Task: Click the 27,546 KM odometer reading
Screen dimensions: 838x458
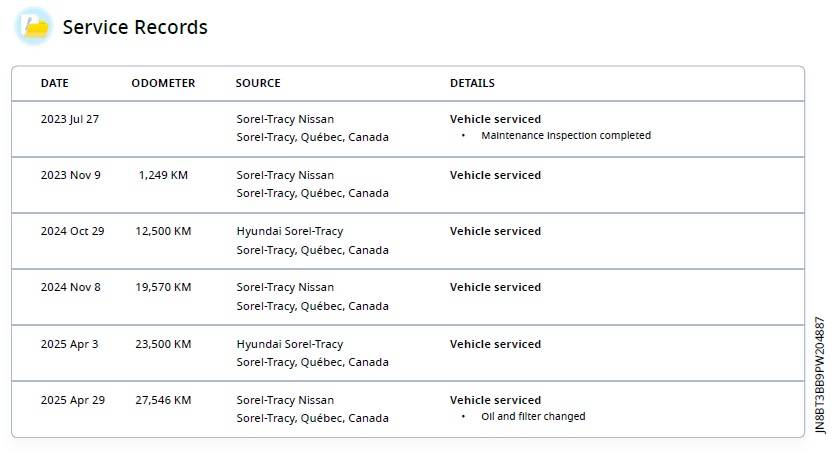Action: pos(163,400)
